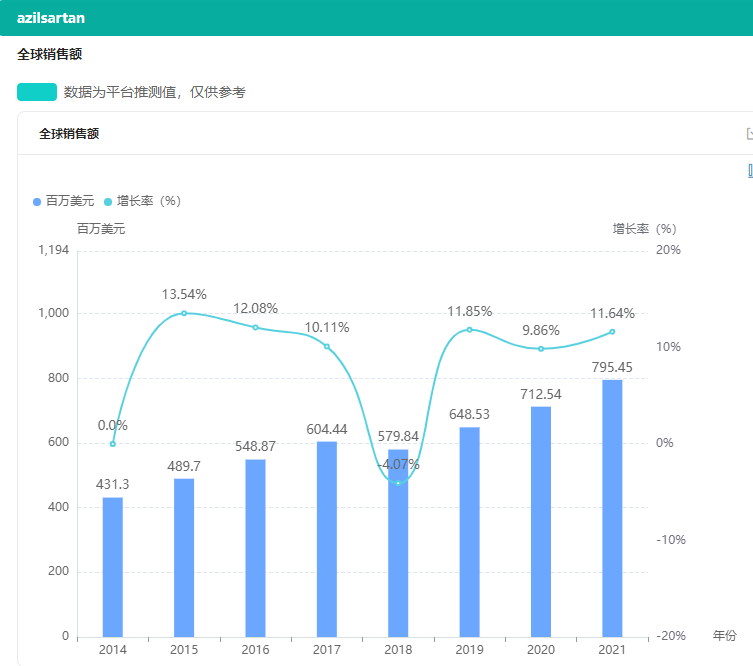Click the 全球销售额 card title
The height and width of the screenshot is (666, 753).
69,133
